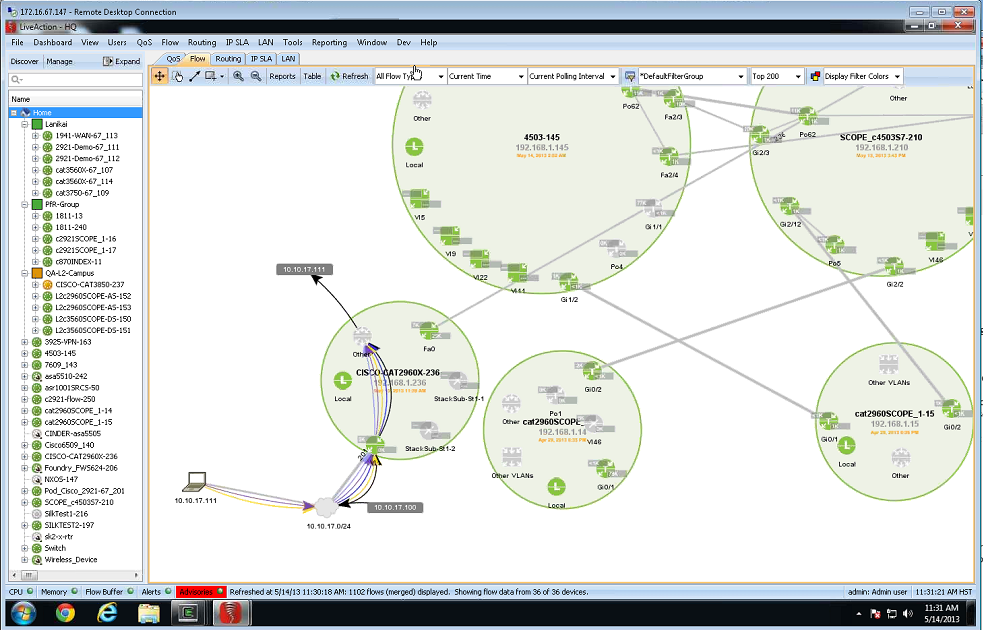
Task: Click the Name column header
Action: click(75, 99)
